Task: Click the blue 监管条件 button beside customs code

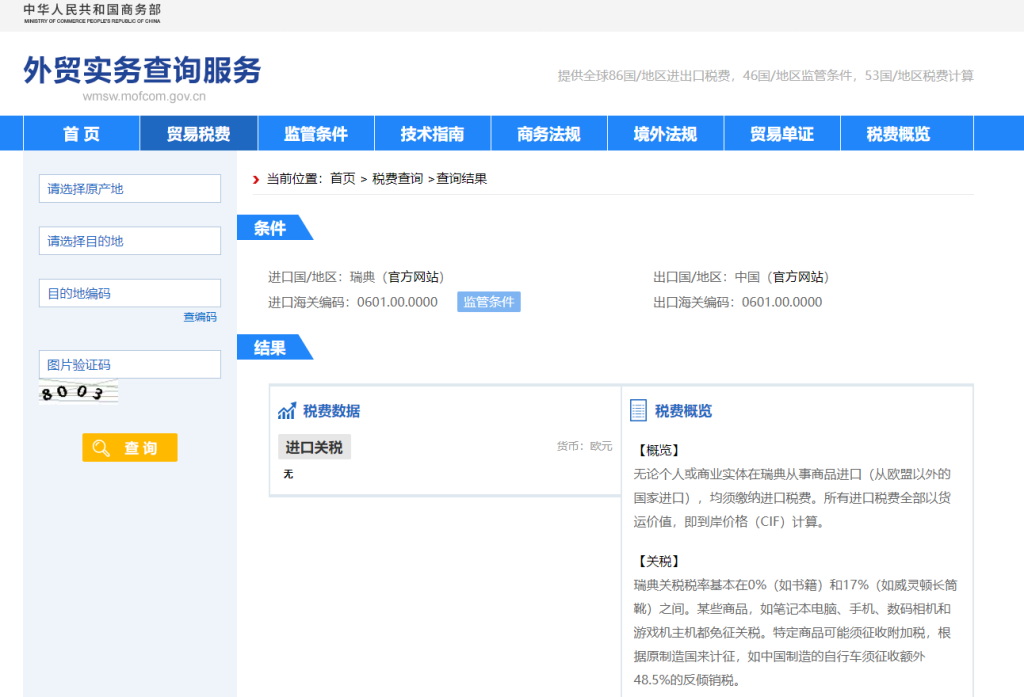Action: pos(488,302)
